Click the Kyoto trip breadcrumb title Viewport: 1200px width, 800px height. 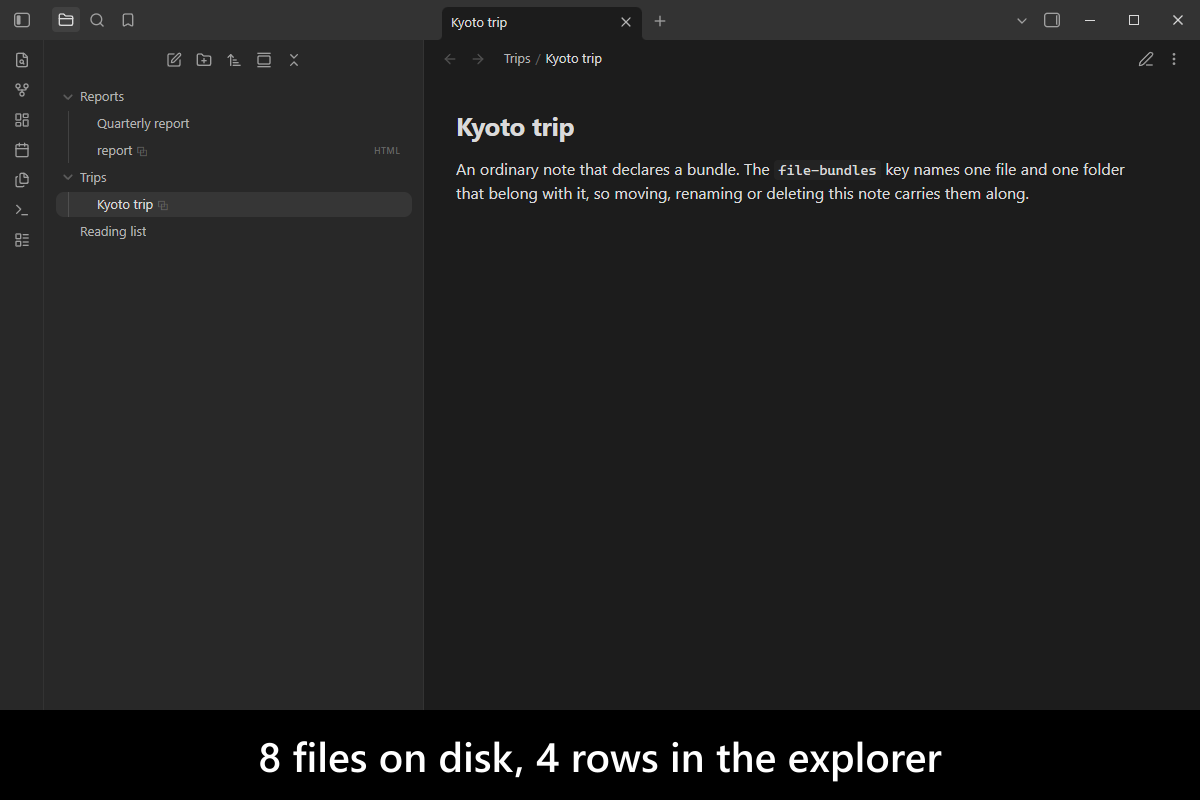(x=574, y=59)
